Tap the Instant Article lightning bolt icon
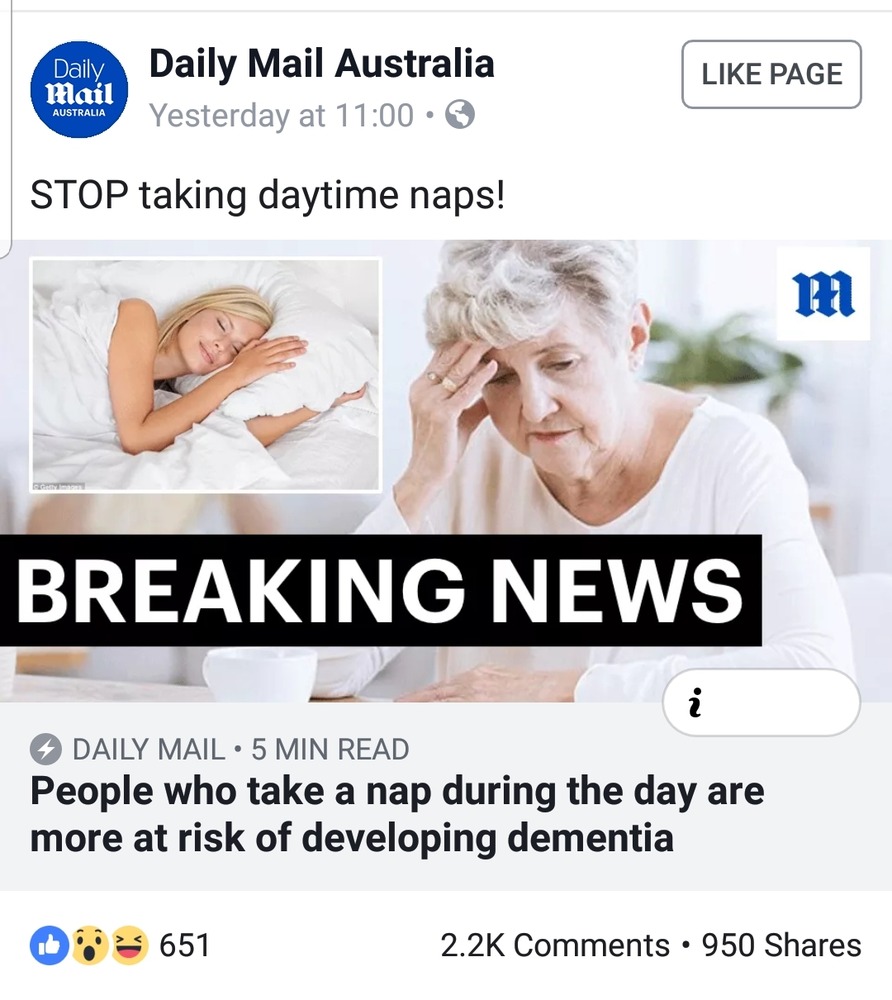 tap(45, 749)
